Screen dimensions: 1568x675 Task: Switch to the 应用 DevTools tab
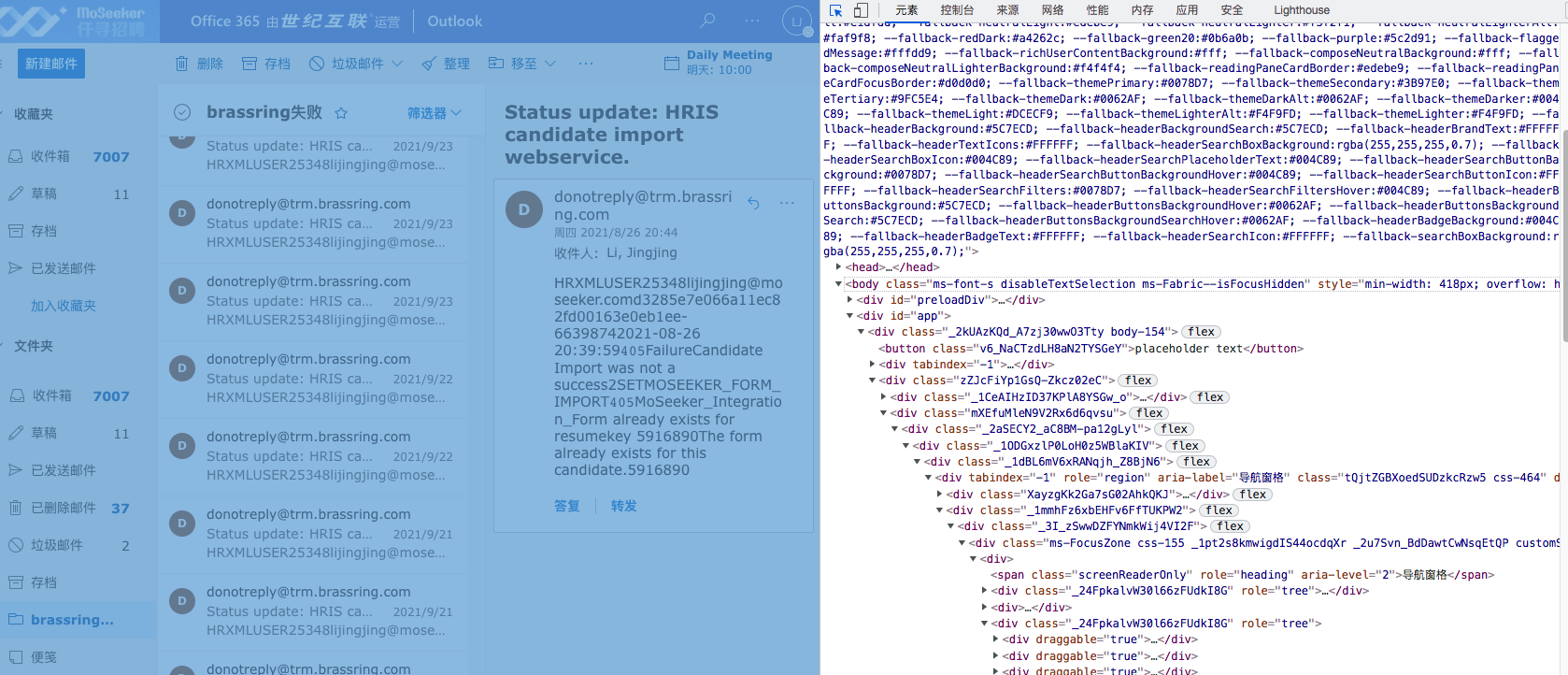[1187, 10]
